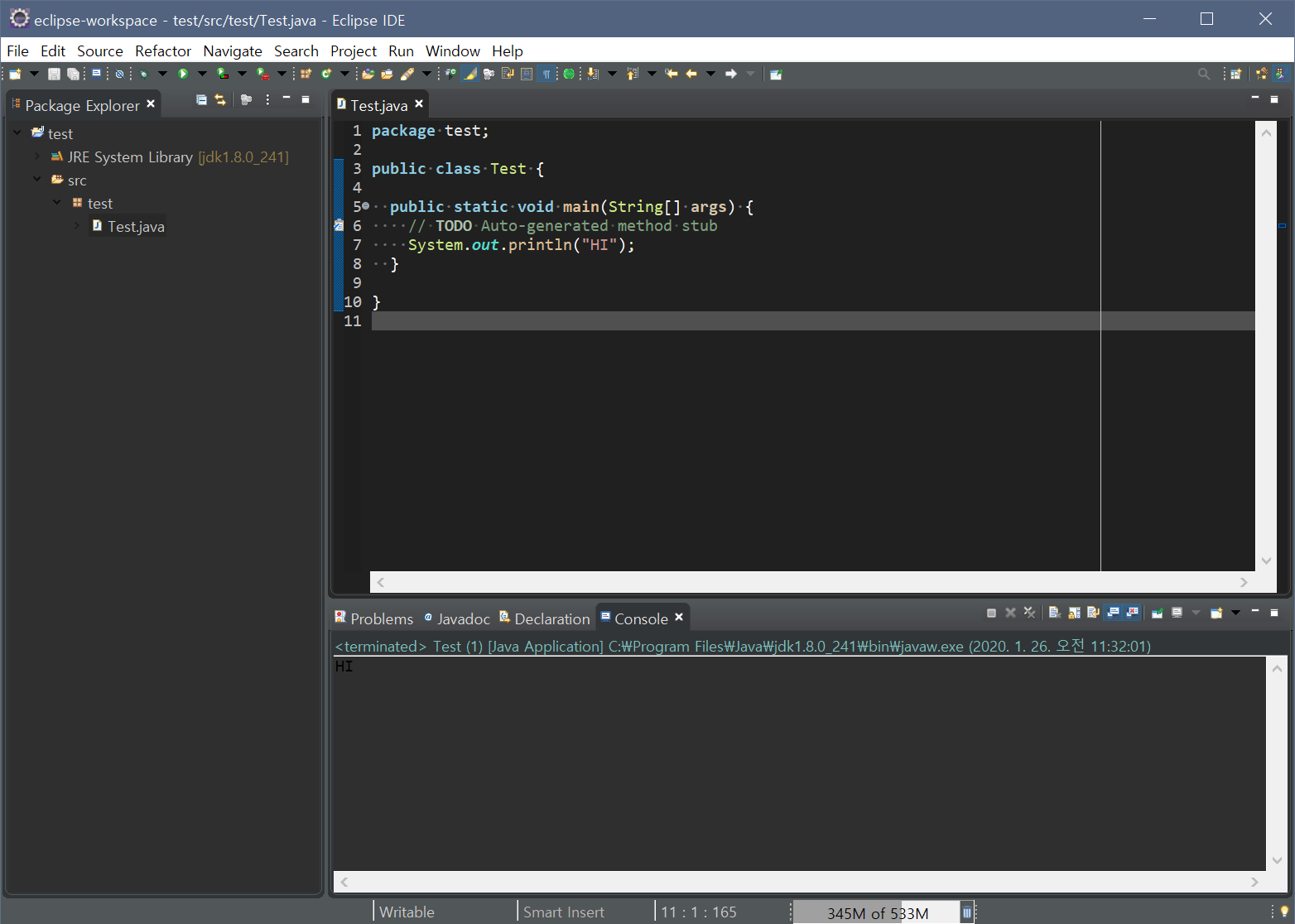Click Collapse All in Package Explorer
Viewport: 1295px width, 924px height.
point(201,99)
